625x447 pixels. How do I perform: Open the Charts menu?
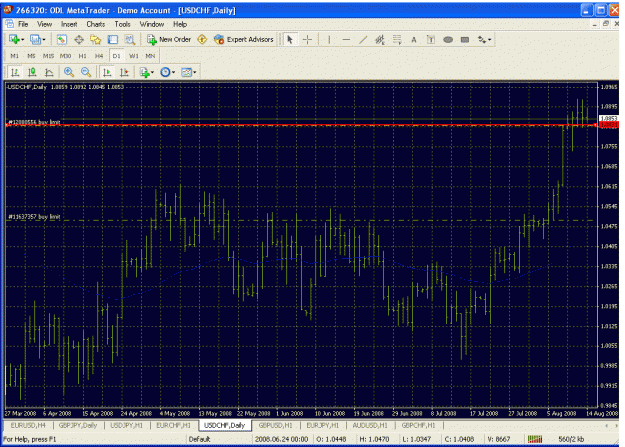[96, 24]
